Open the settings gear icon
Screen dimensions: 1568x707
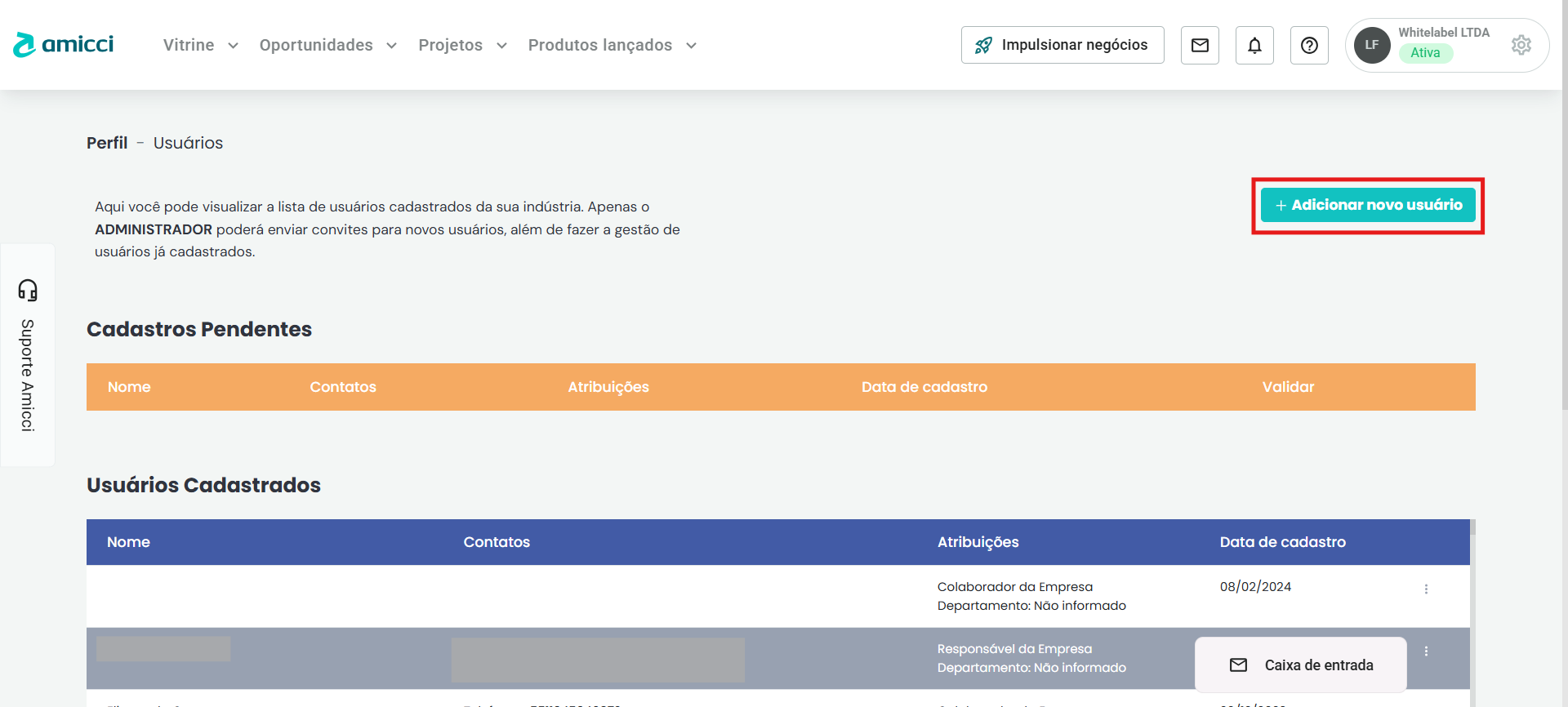pyautogui.click(x=1521, y=45)
